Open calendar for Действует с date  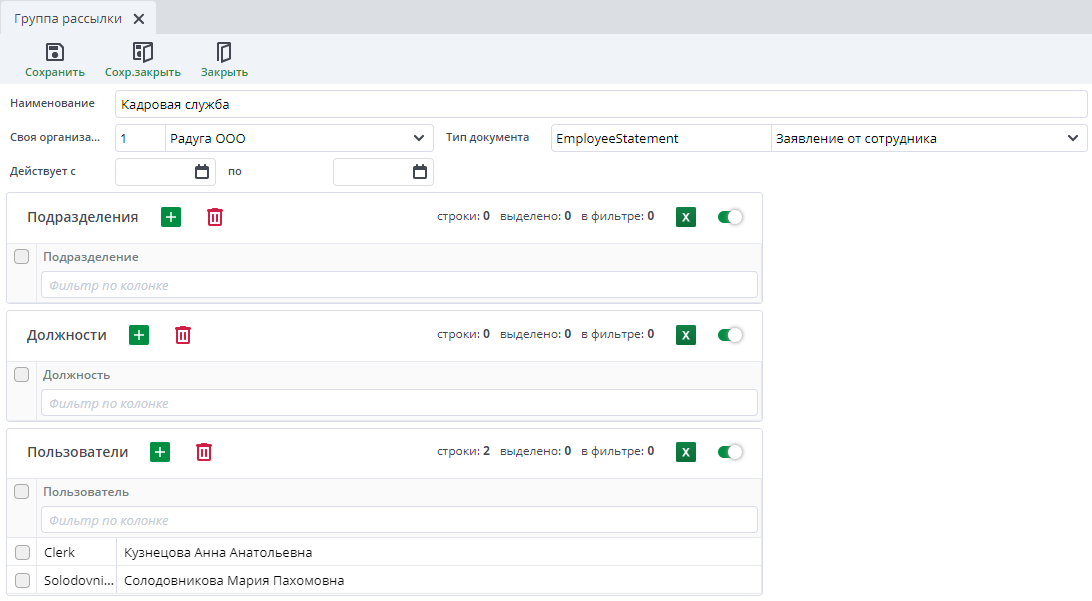[x=202, y=172]
